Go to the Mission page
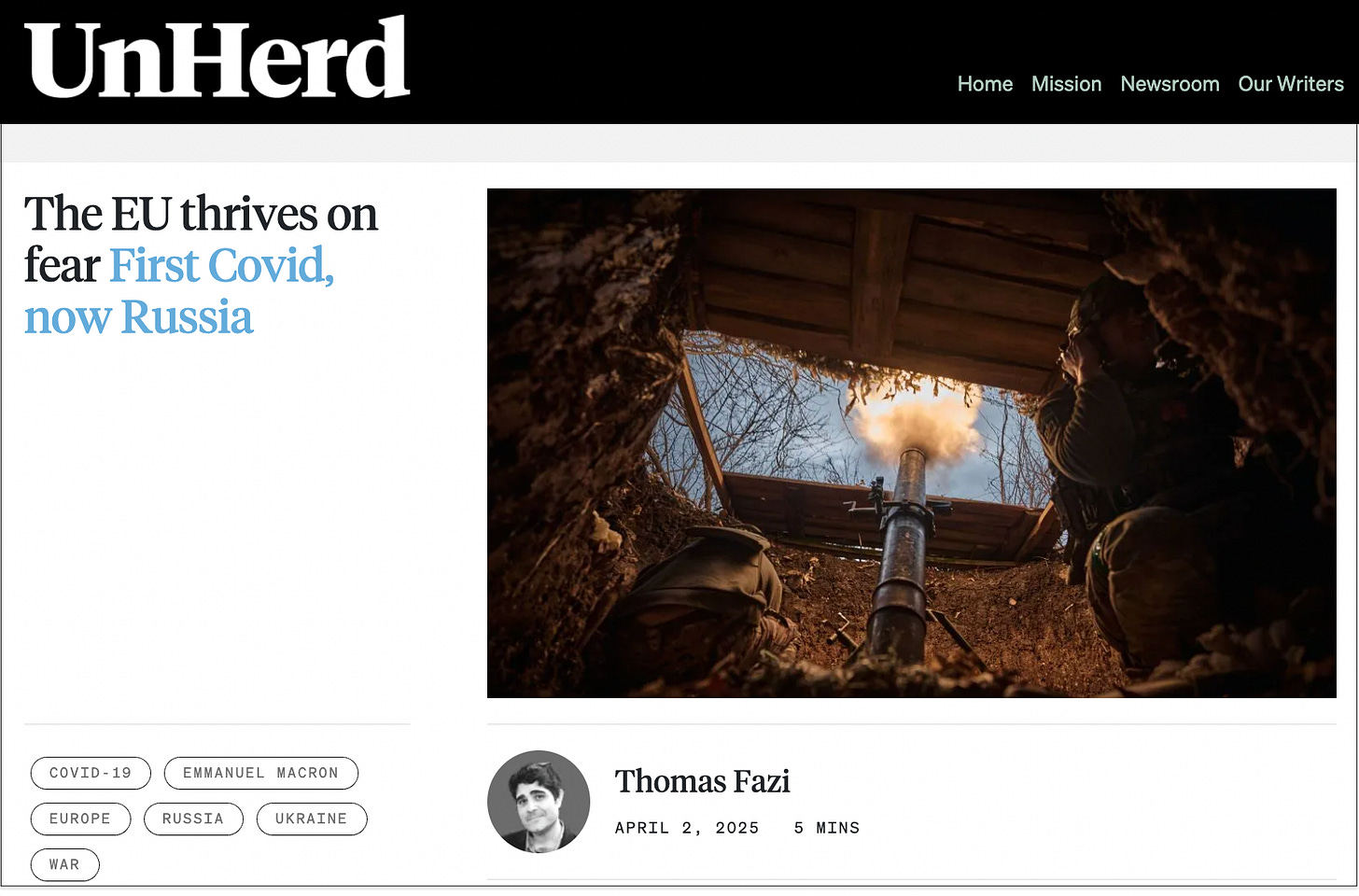 1066,84
